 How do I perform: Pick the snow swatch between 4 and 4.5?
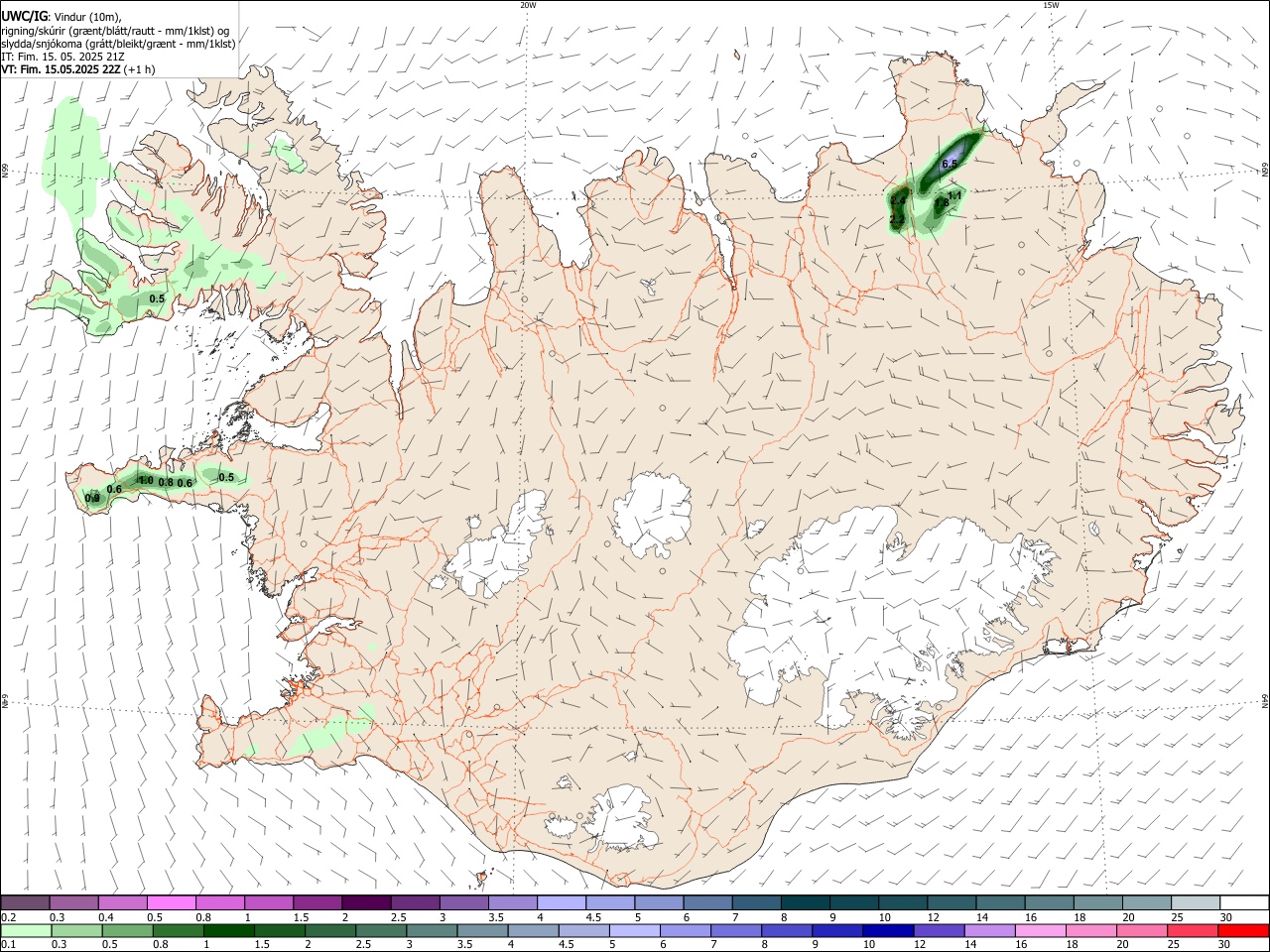click(x=561, y=902)
